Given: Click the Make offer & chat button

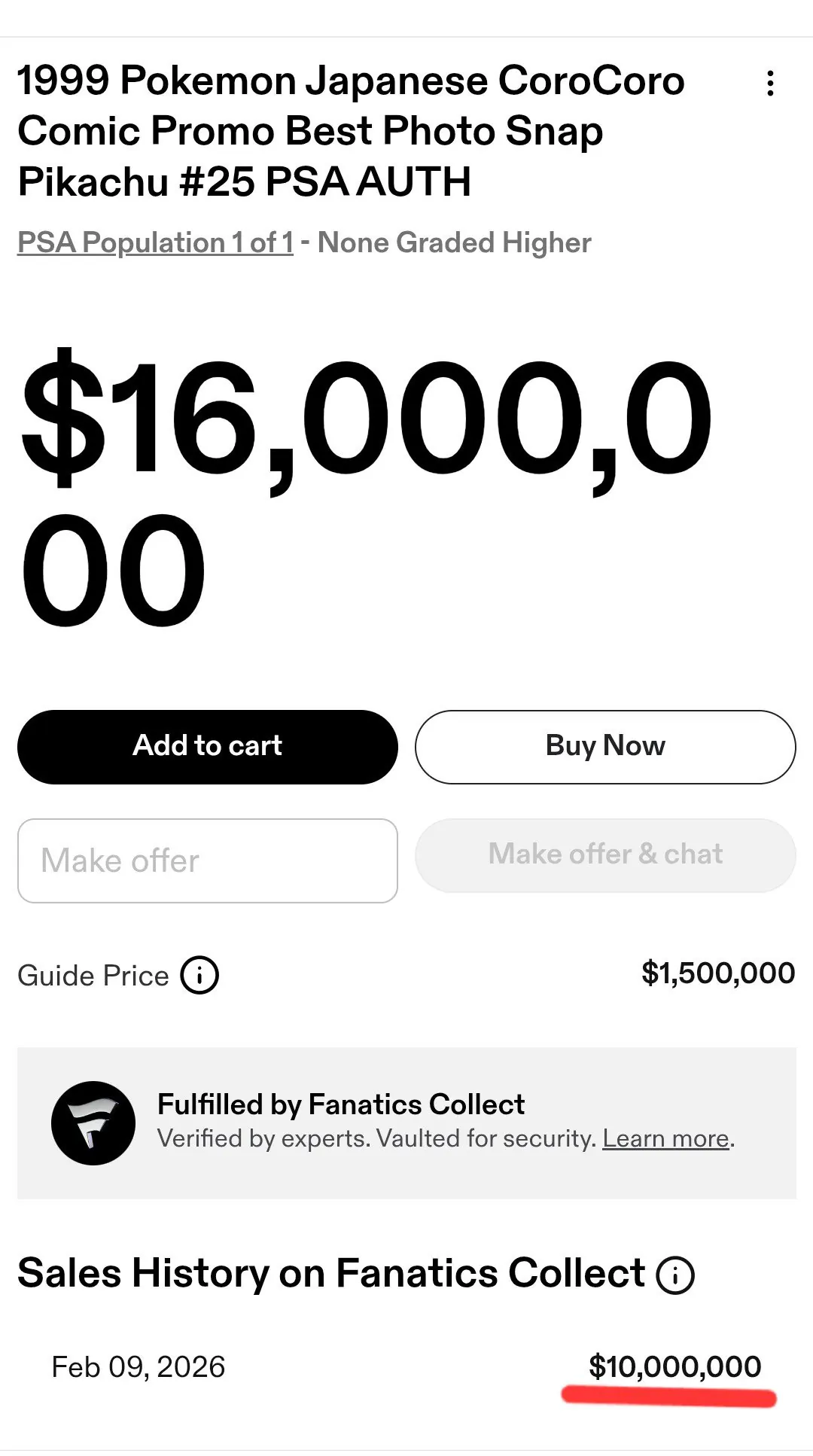Looking at the screenshot, I should pos(605,855).
